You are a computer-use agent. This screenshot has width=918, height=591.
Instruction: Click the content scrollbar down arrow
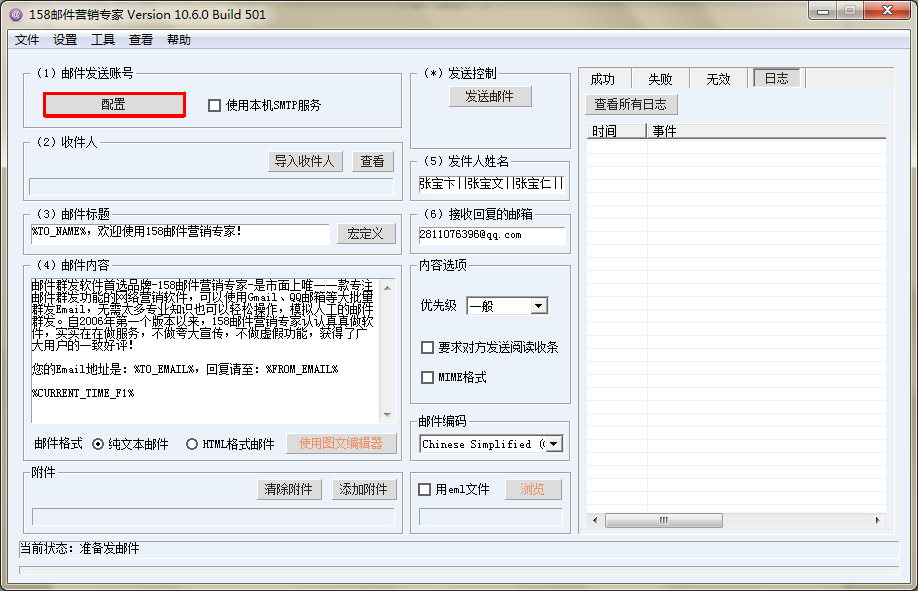(387, 415)
